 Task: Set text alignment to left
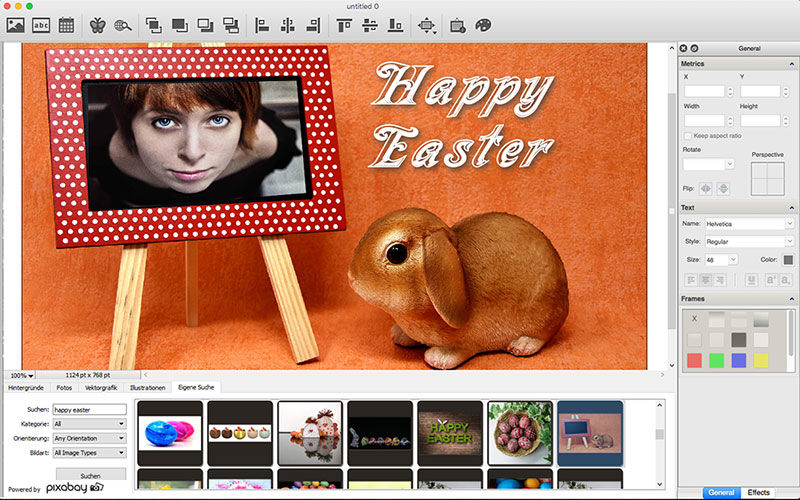click(691, 280)
